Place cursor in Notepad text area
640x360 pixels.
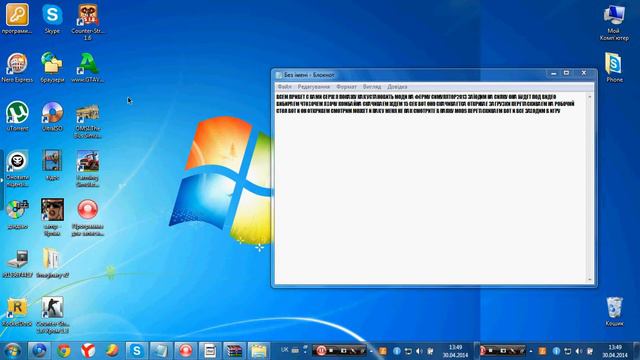[x=431, y=188]
